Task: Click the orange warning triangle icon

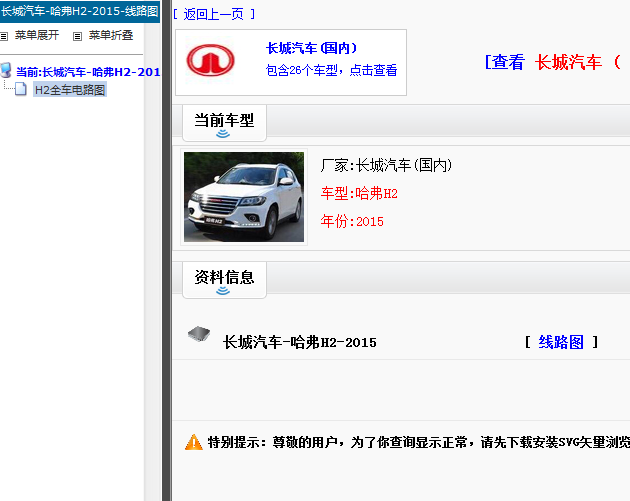Action: (x=194, y=442)
